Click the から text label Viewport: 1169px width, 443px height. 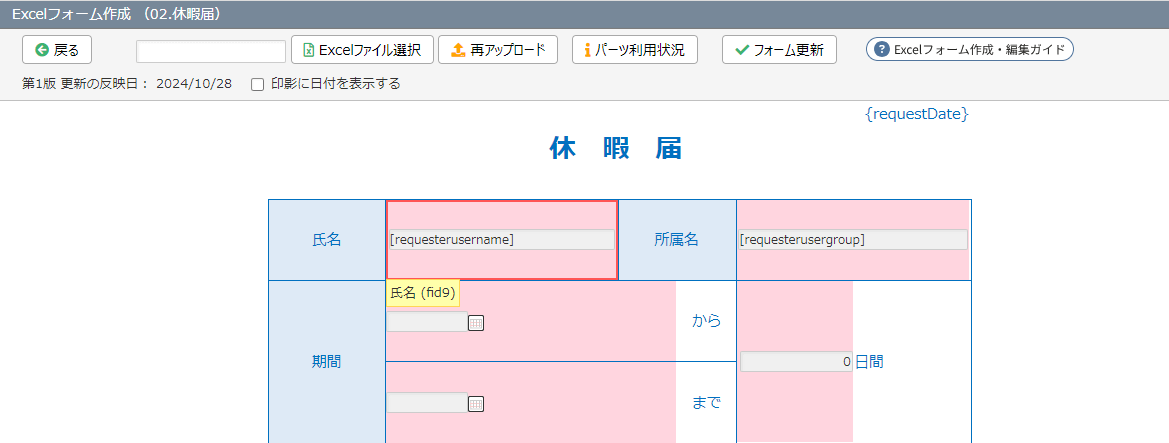coord(706,321)
